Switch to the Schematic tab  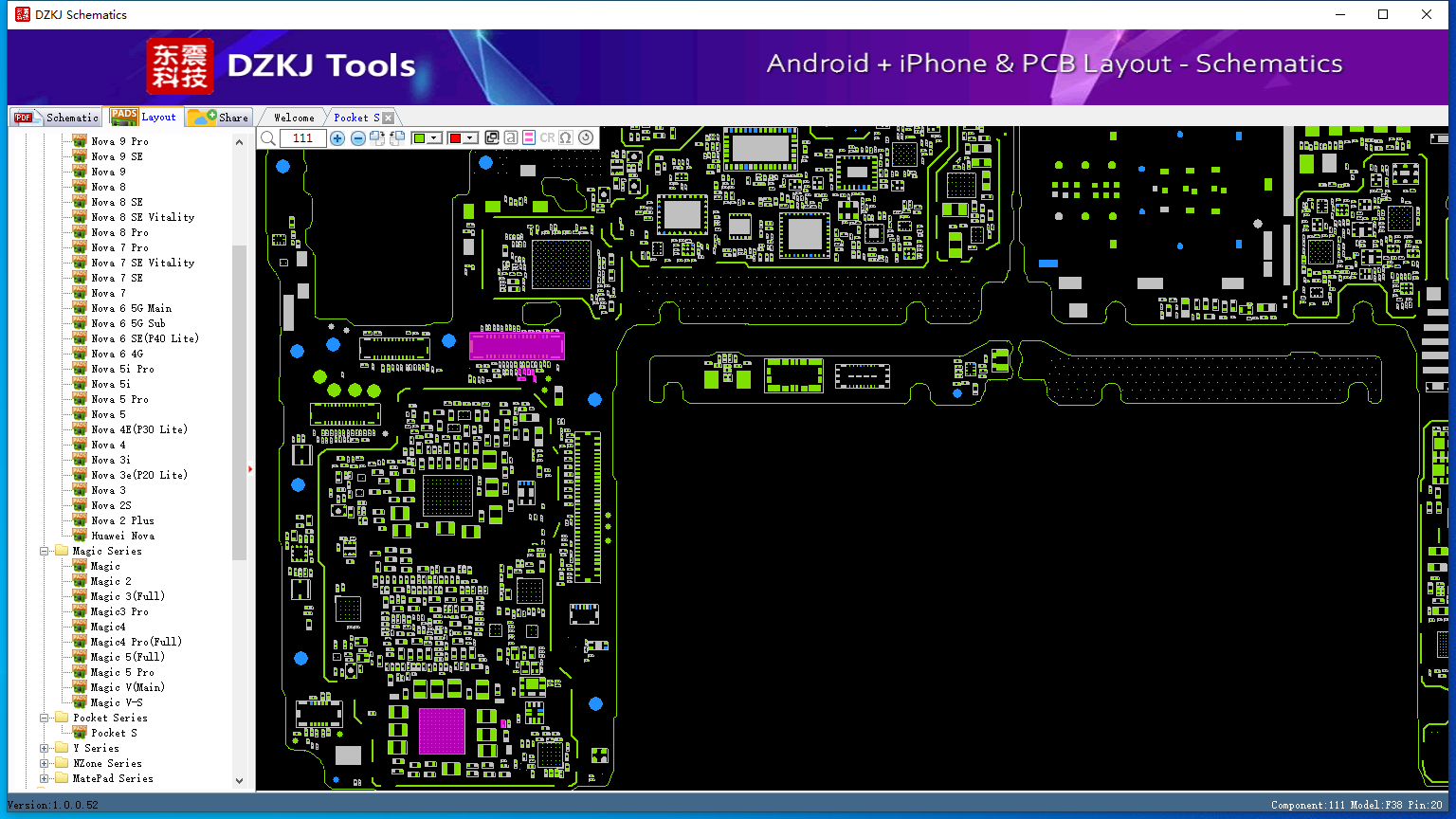(57, 118)
